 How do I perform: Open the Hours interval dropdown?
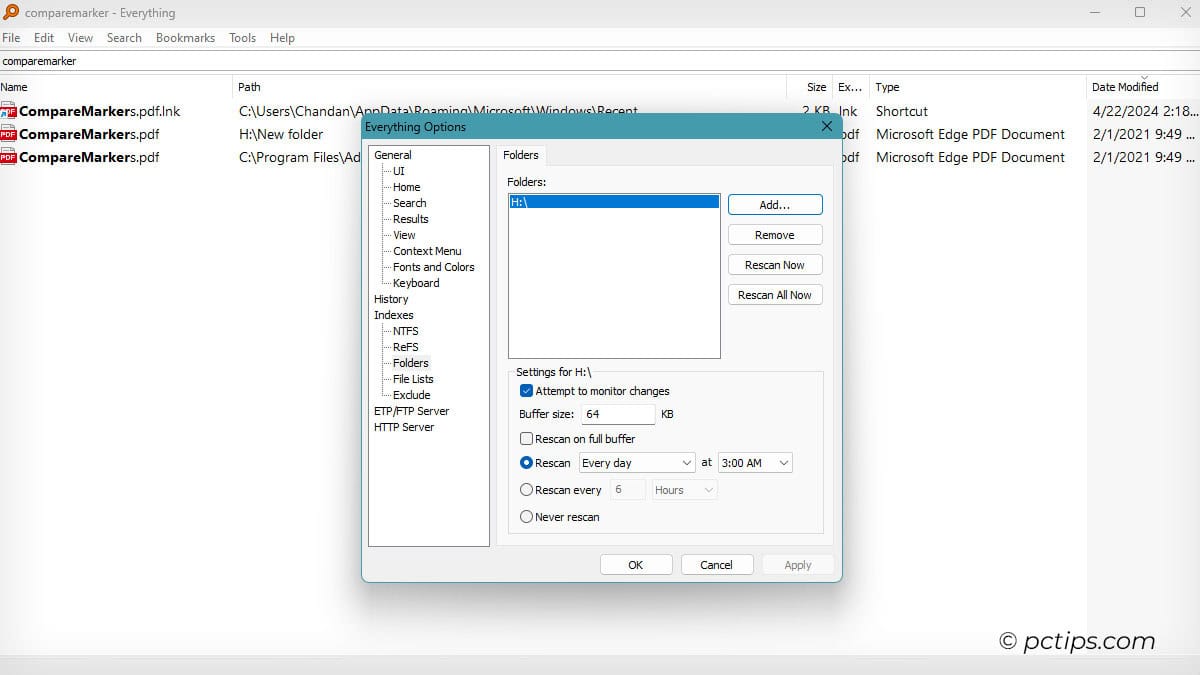click(684, 489)
